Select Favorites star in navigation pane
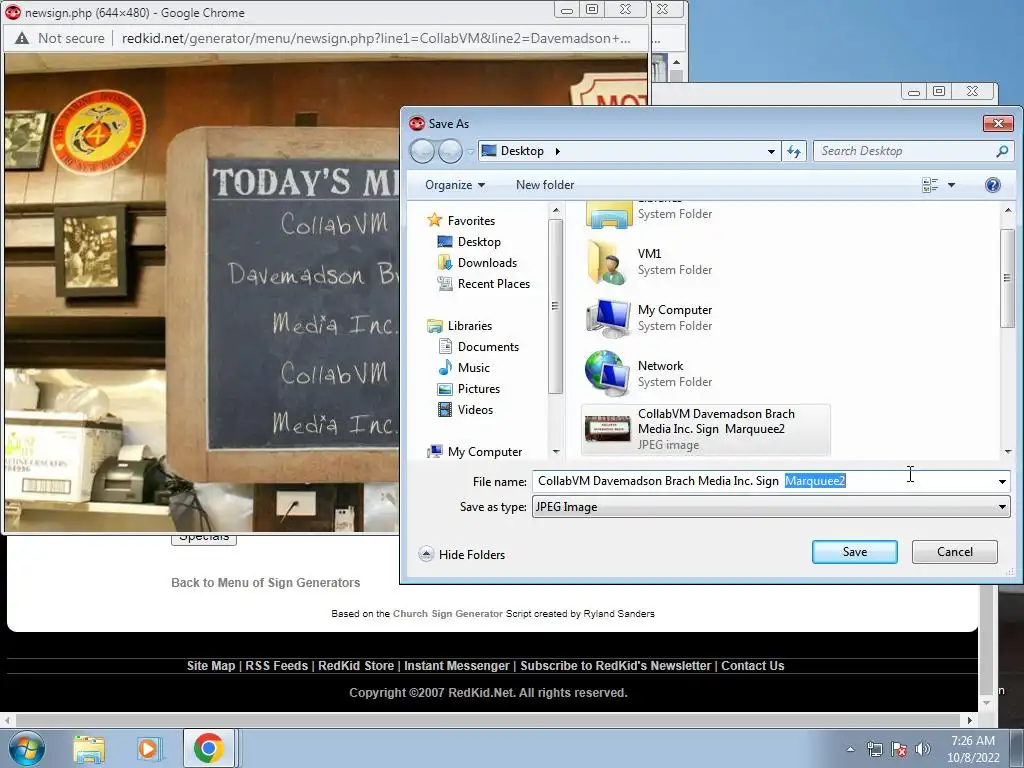This screenshot has height=768, width=1024. click(434, 220)
